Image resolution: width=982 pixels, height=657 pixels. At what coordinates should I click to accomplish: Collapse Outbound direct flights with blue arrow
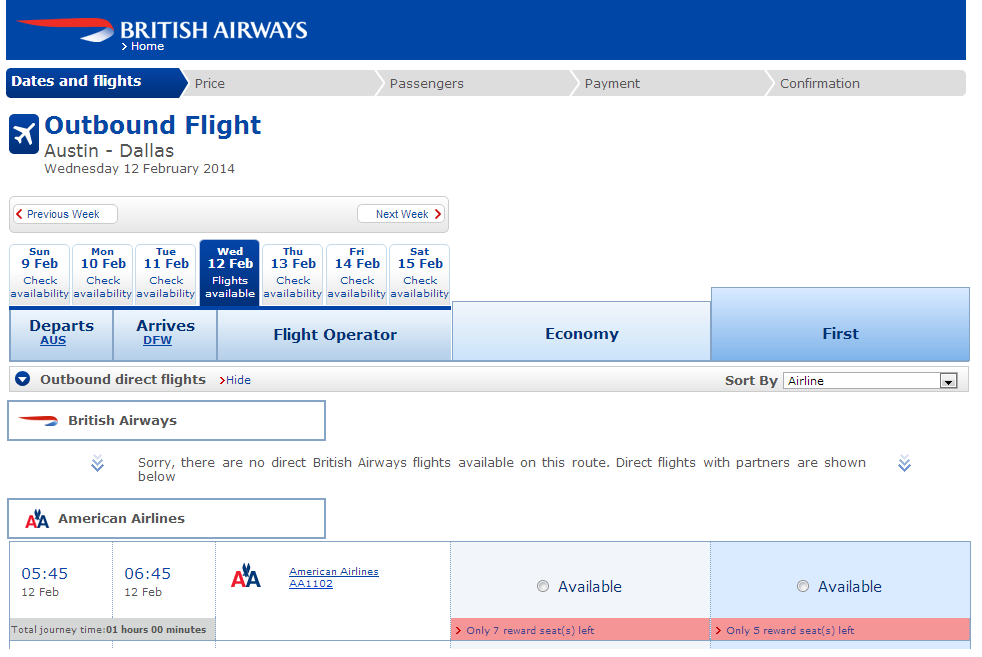coord(23,379)
